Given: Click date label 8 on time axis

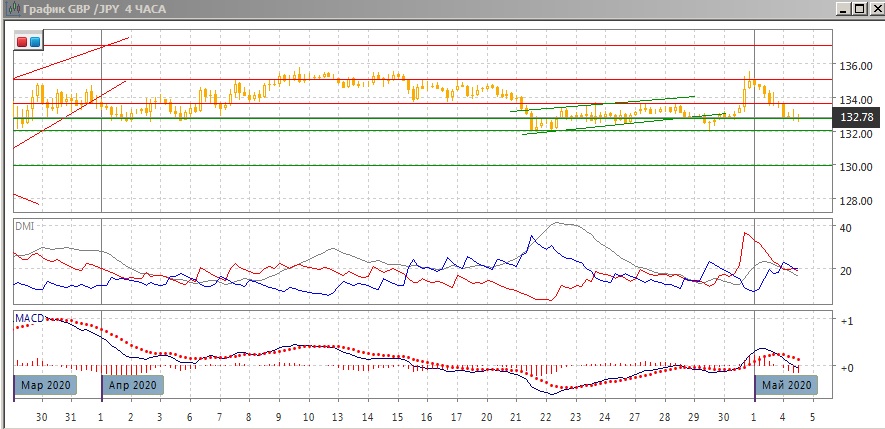Looking at the screenshot, I should pos(249,417).
